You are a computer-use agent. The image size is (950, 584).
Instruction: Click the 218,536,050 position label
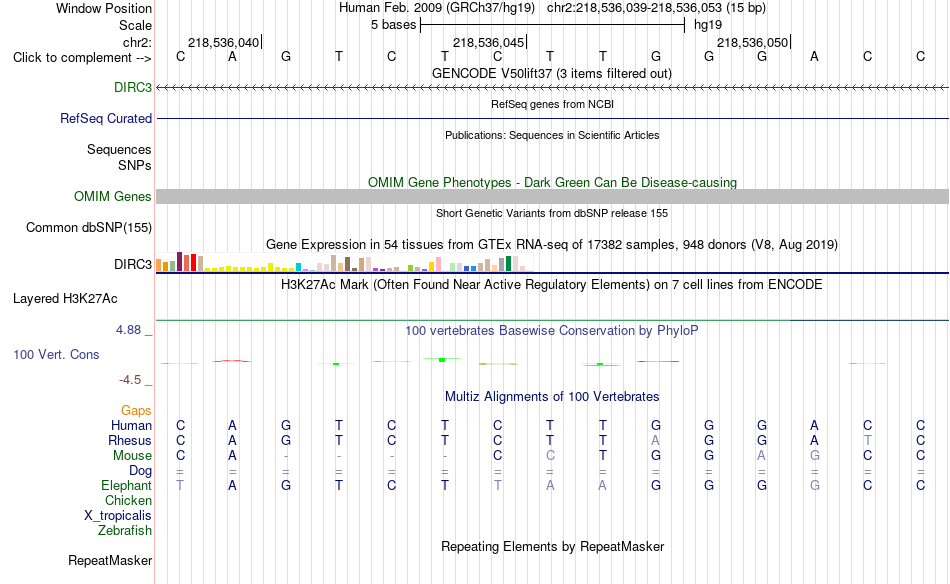tap(752, 42)
